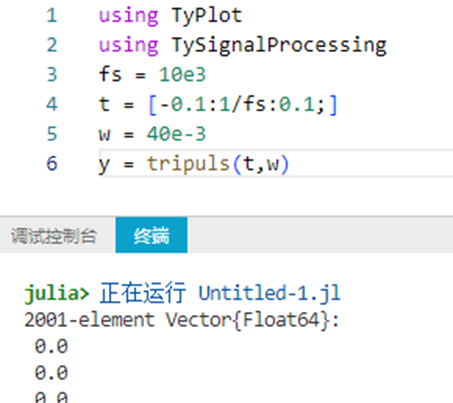Viewport: 453px width, 403px height.
Task: Click line number 2 in gutter
Action: pyautogui.click(x=52, y=45)
